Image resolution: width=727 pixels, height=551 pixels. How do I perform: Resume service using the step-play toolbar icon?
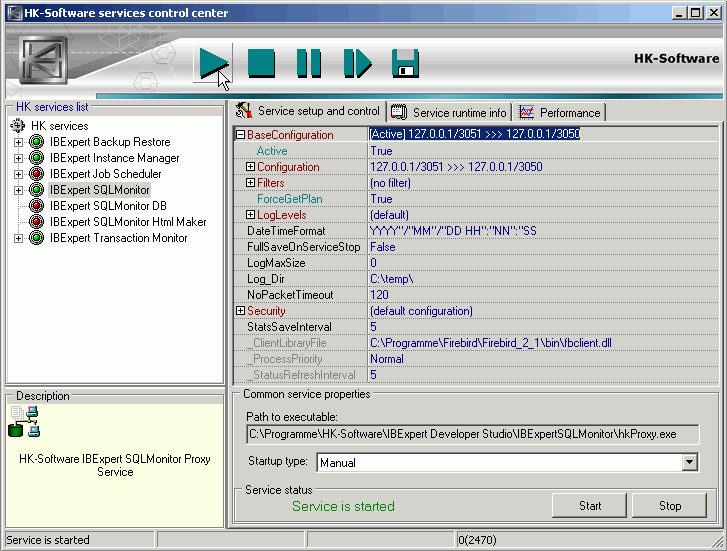coord(357,63)
